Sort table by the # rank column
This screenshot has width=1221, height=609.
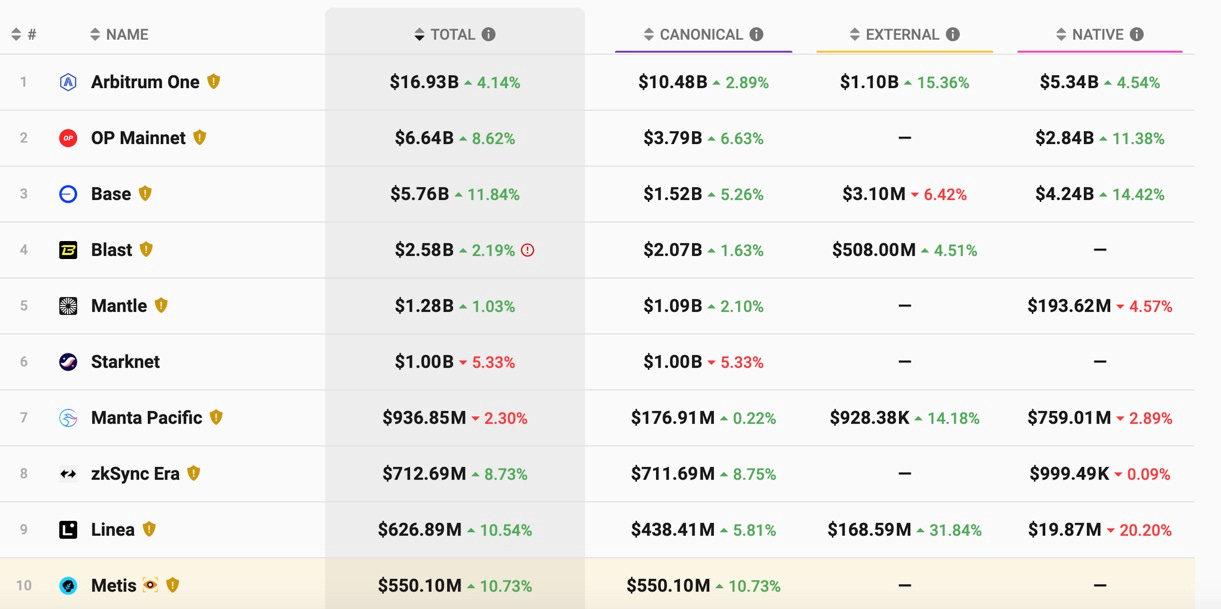[24, 34]
